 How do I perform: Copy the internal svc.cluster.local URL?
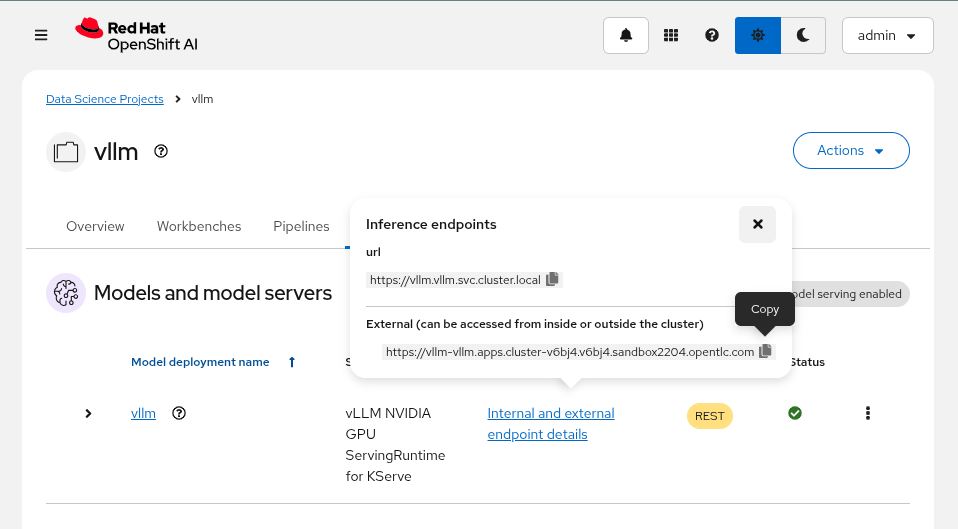[552, 279]
